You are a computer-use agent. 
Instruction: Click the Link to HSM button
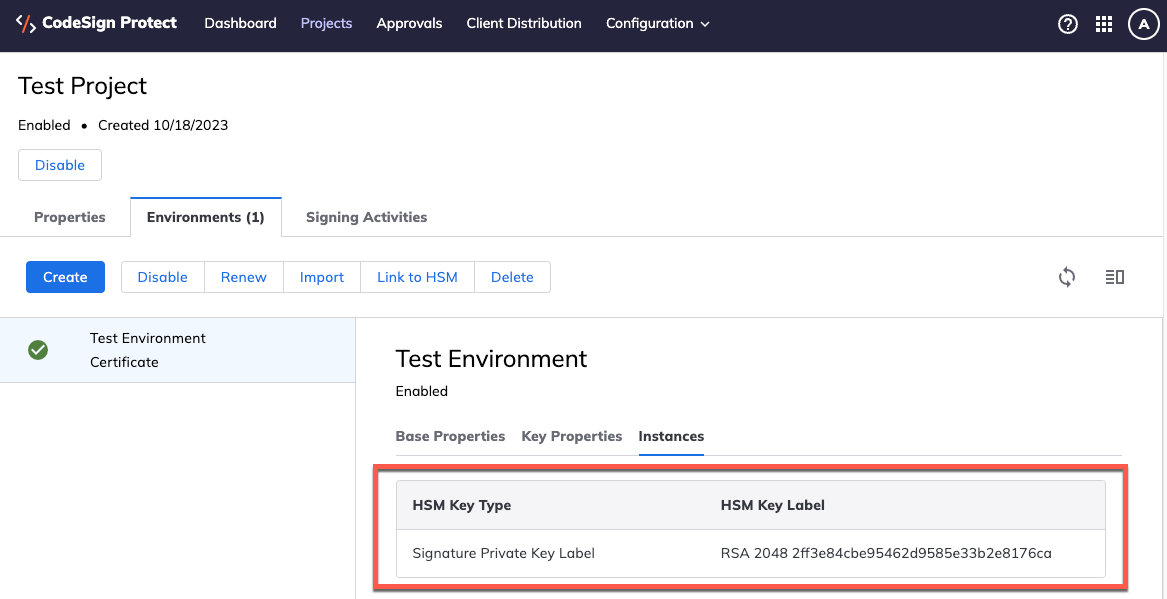[x=417, y=277]
